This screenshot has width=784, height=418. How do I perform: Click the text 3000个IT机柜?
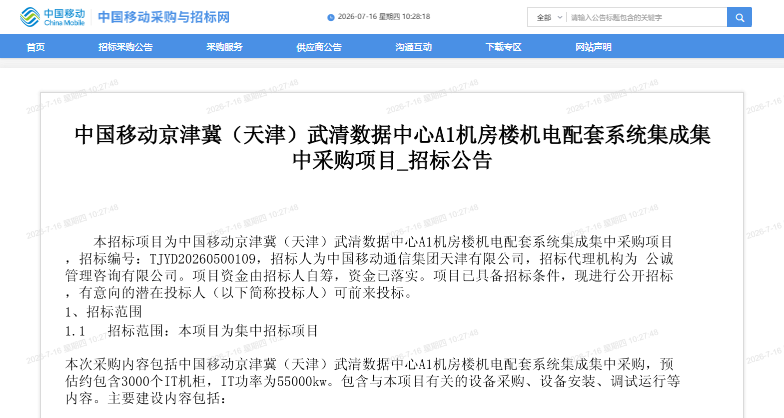(163, 382)
